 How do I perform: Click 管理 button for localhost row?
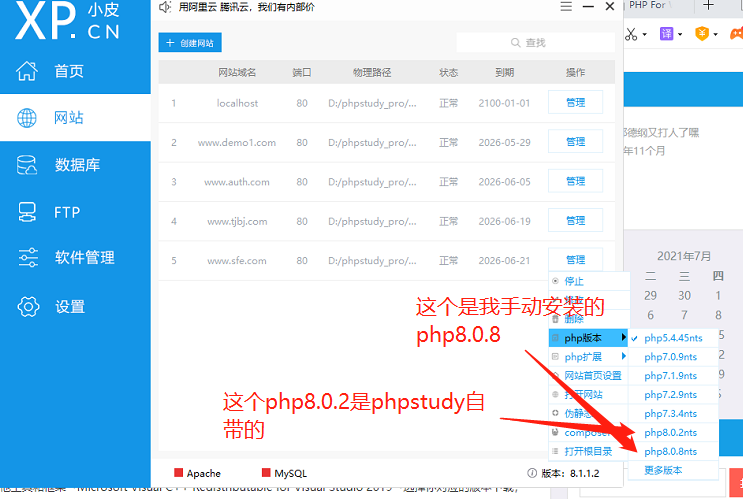[575, 102]
